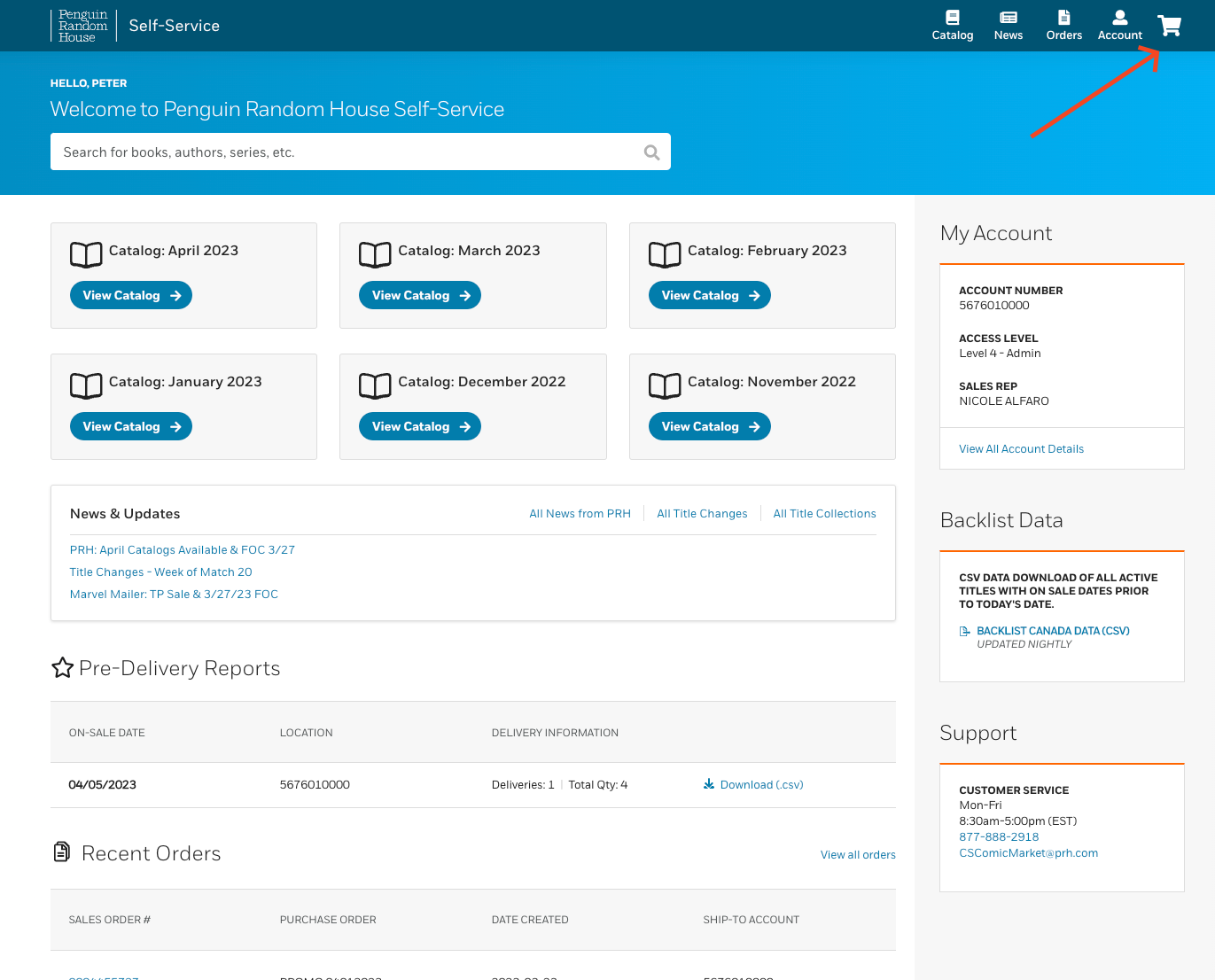View the December 2022 catalog
Image resolution: width=1215 pixels, height=980 pixels.
tap(420, 427)
